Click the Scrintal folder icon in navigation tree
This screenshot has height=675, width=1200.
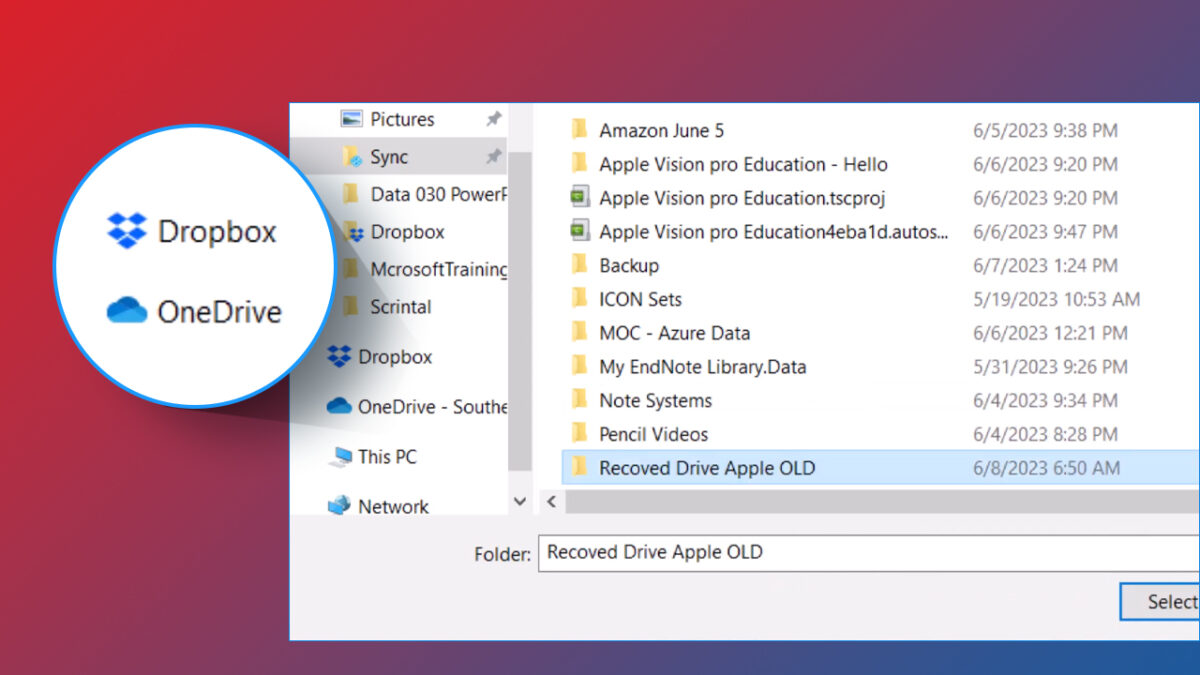pos(350,307)
